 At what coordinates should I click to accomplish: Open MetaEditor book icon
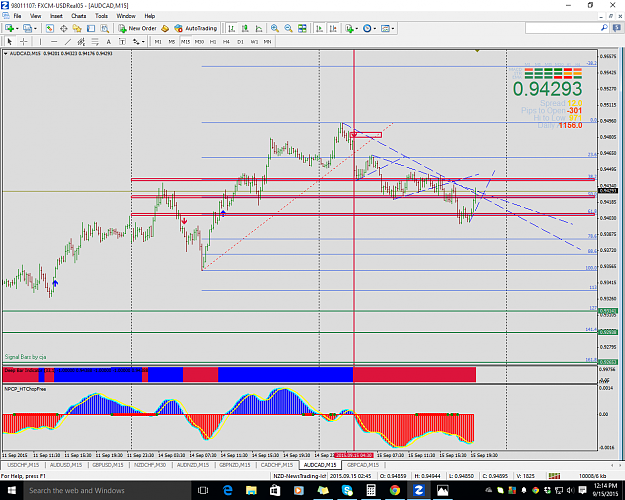tap(165, 28)
